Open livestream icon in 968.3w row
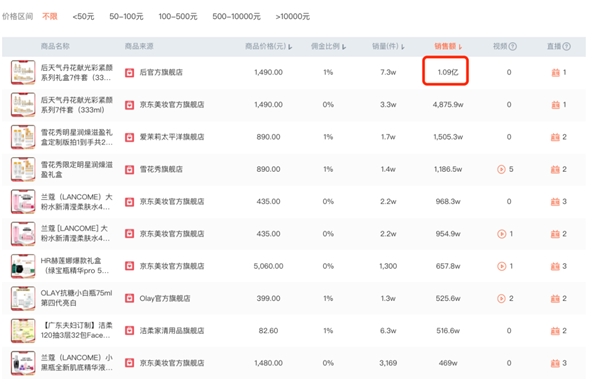The height and width of the screenshot is (385, 600). tap(555, 202)
